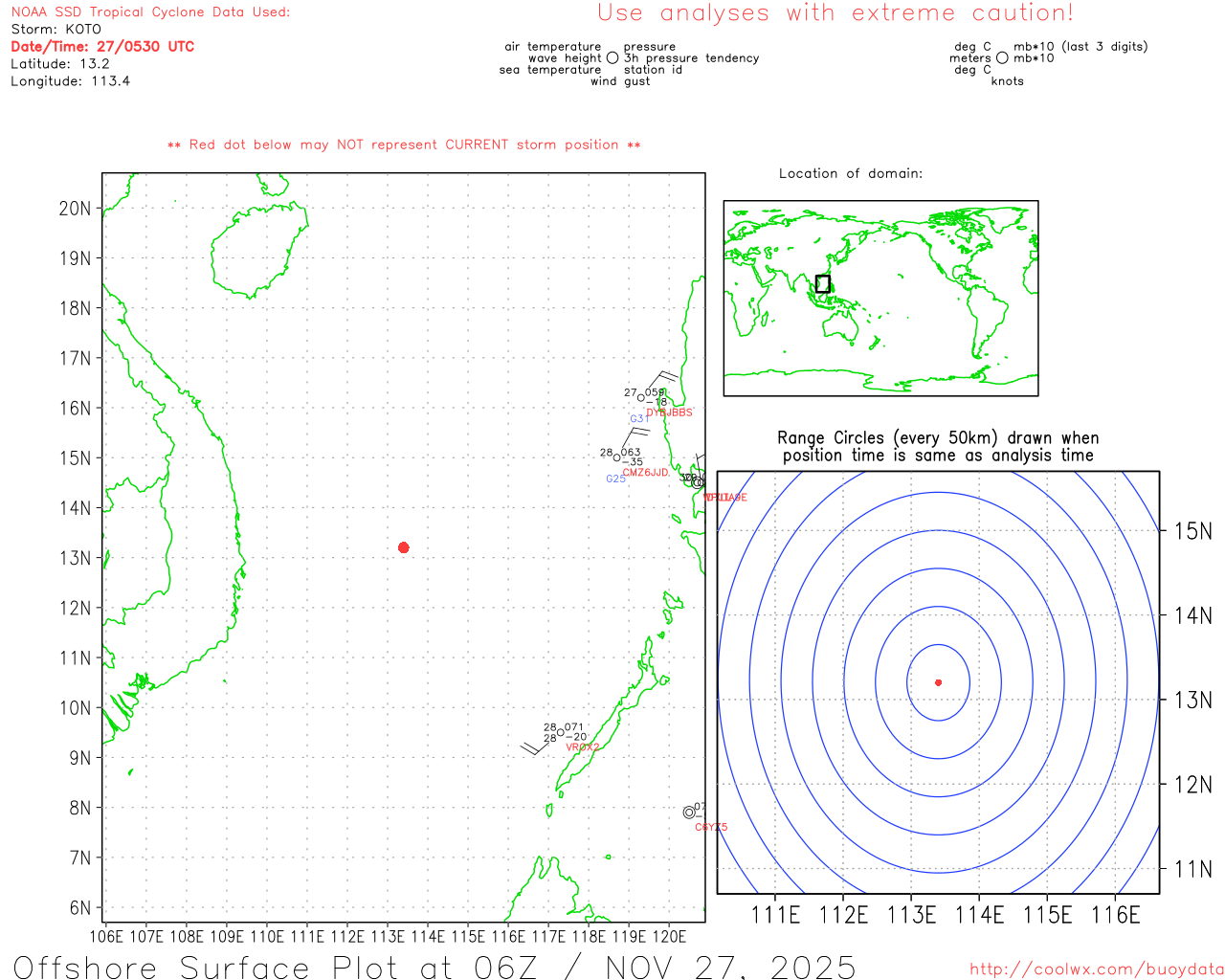
Task: Click the blue G25 gust label
Action: [615, 479]
